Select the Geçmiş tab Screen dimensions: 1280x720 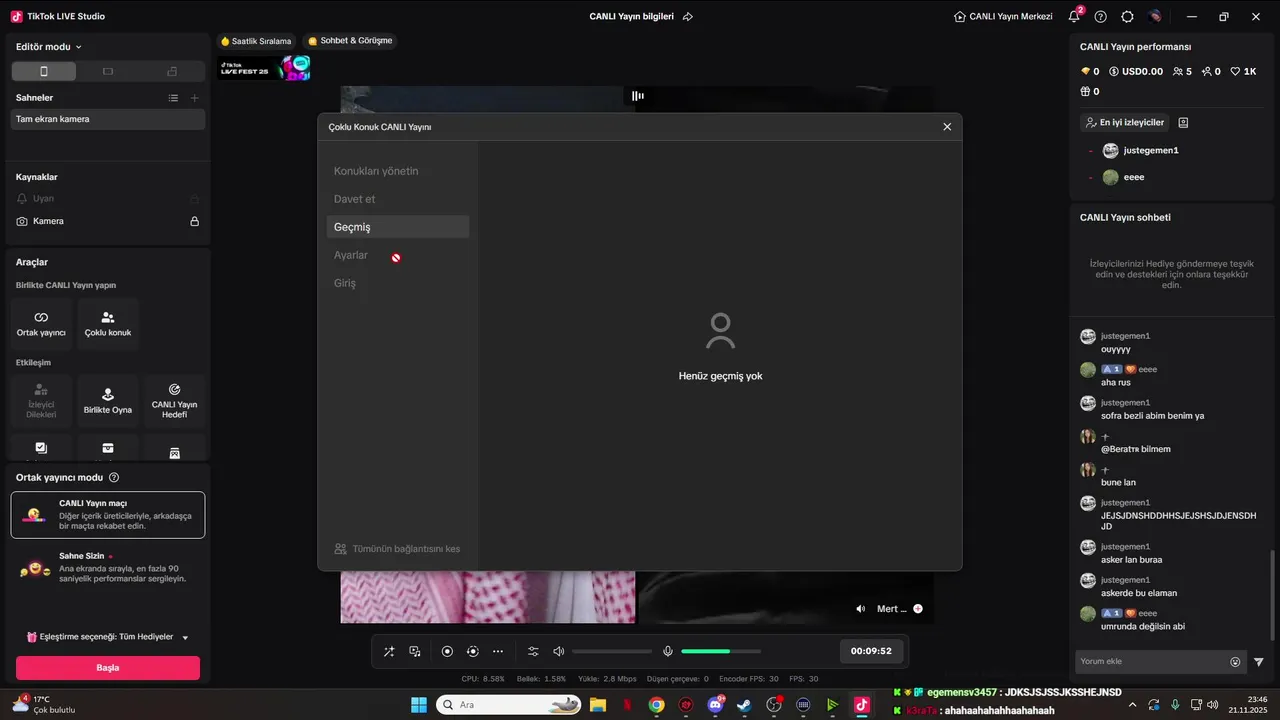[398, 227]
